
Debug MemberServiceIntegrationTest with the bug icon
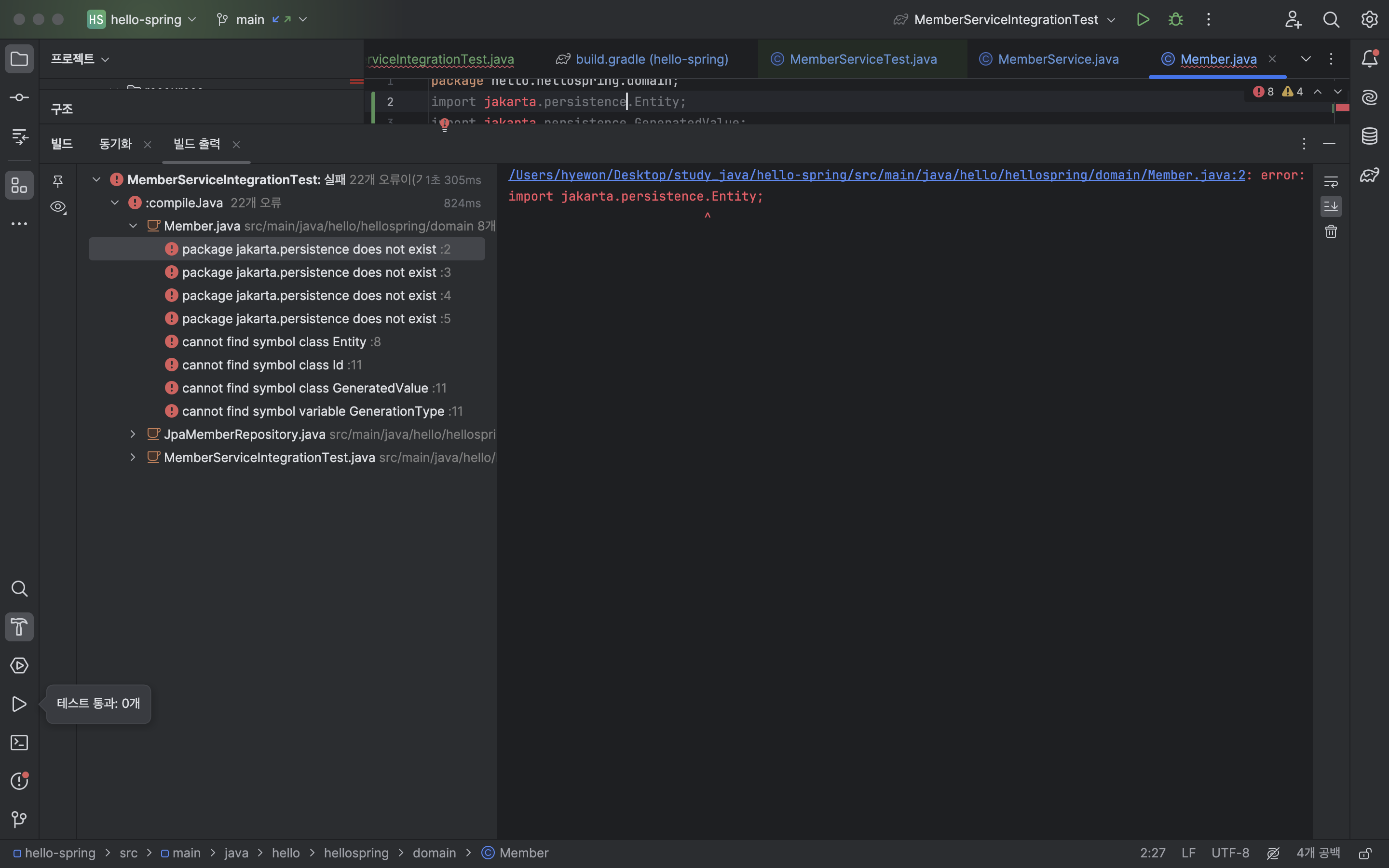click(1175, 19)
